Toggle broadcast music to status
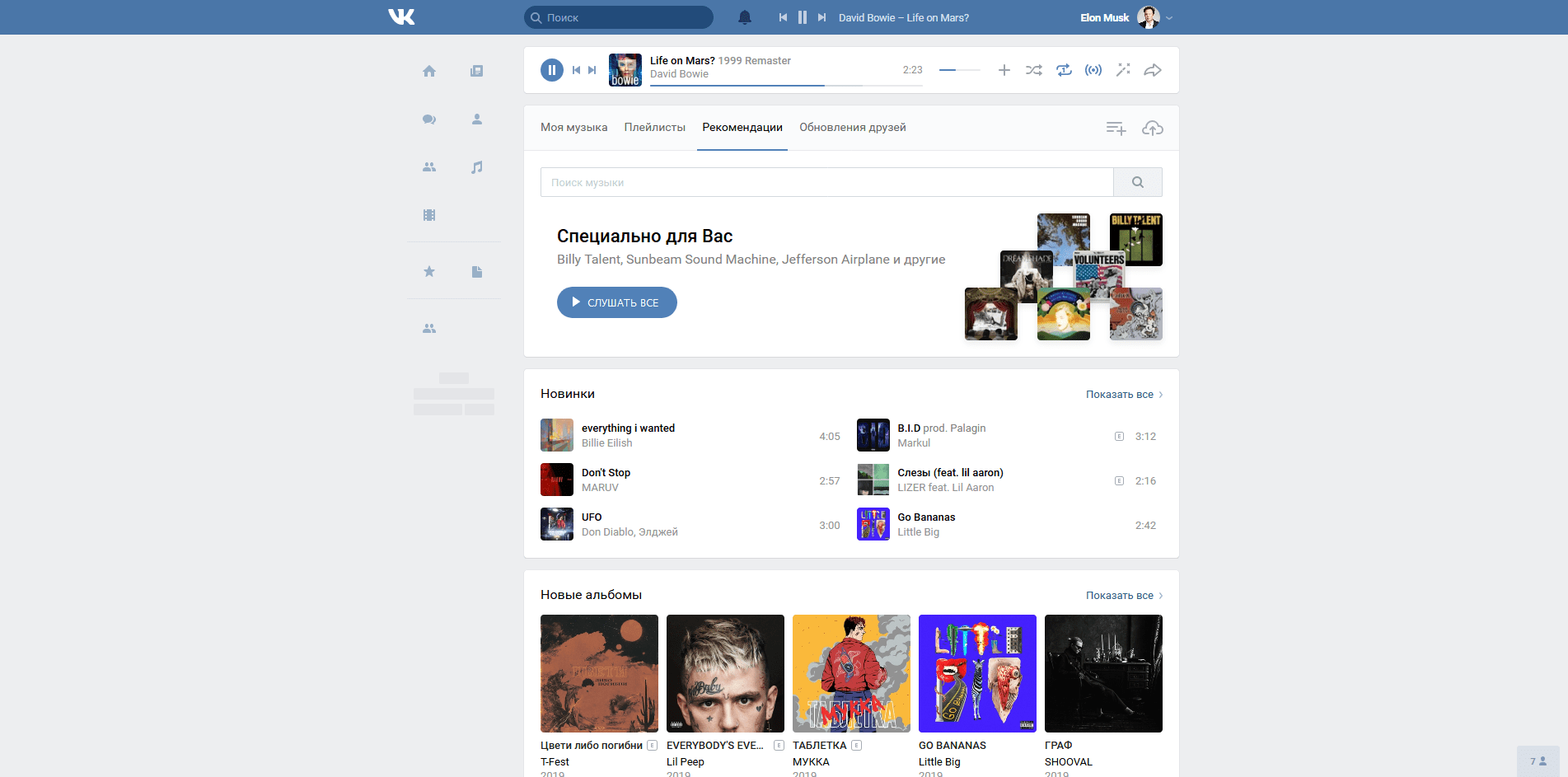This screenshot has height=777, width=1568. click(1093, 70)
